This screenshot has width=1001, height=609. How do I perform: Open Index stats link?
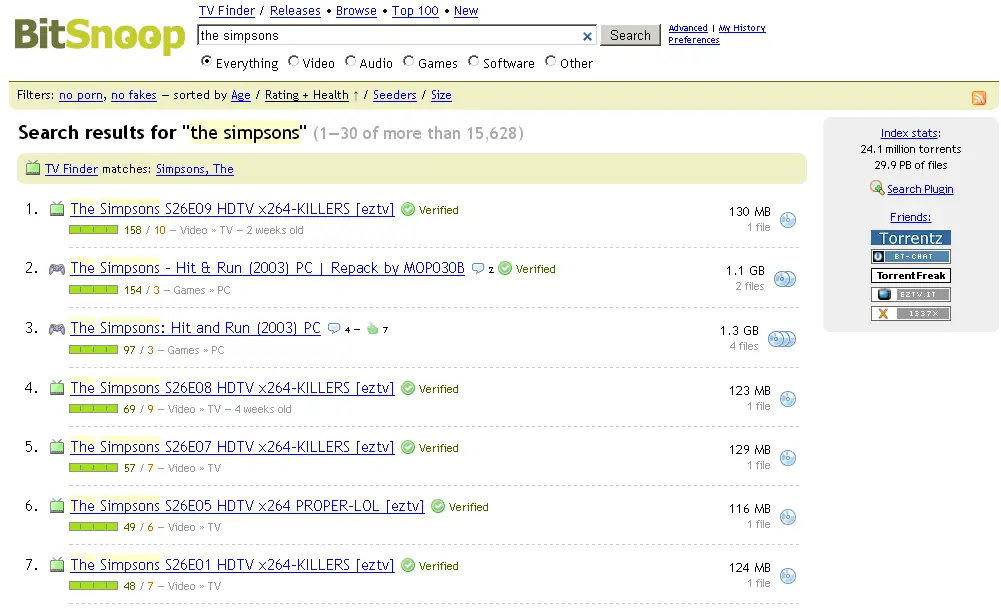click(x=910, y=133)
